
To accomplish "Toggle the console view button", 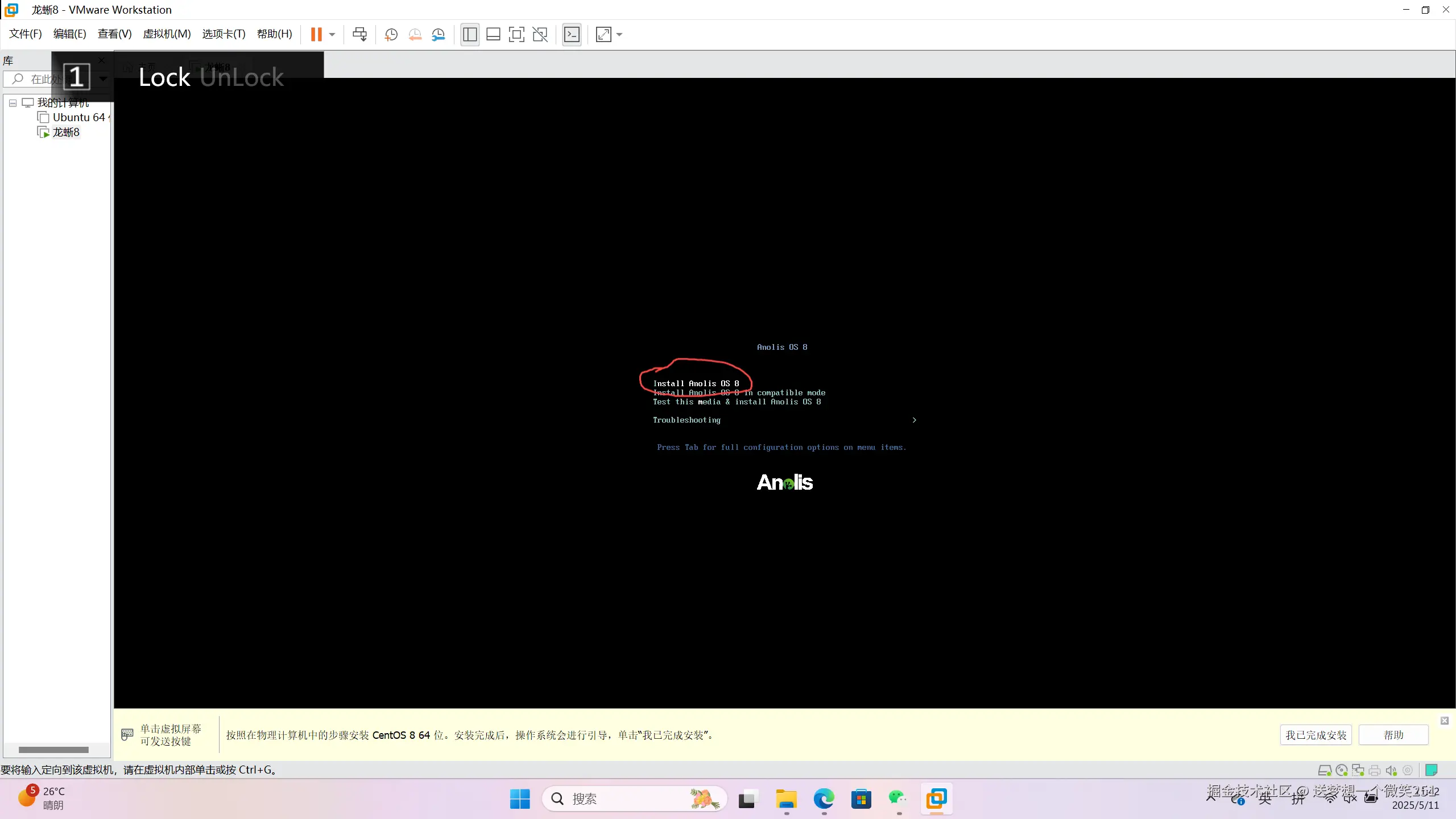I will click(x=572, y=34).
